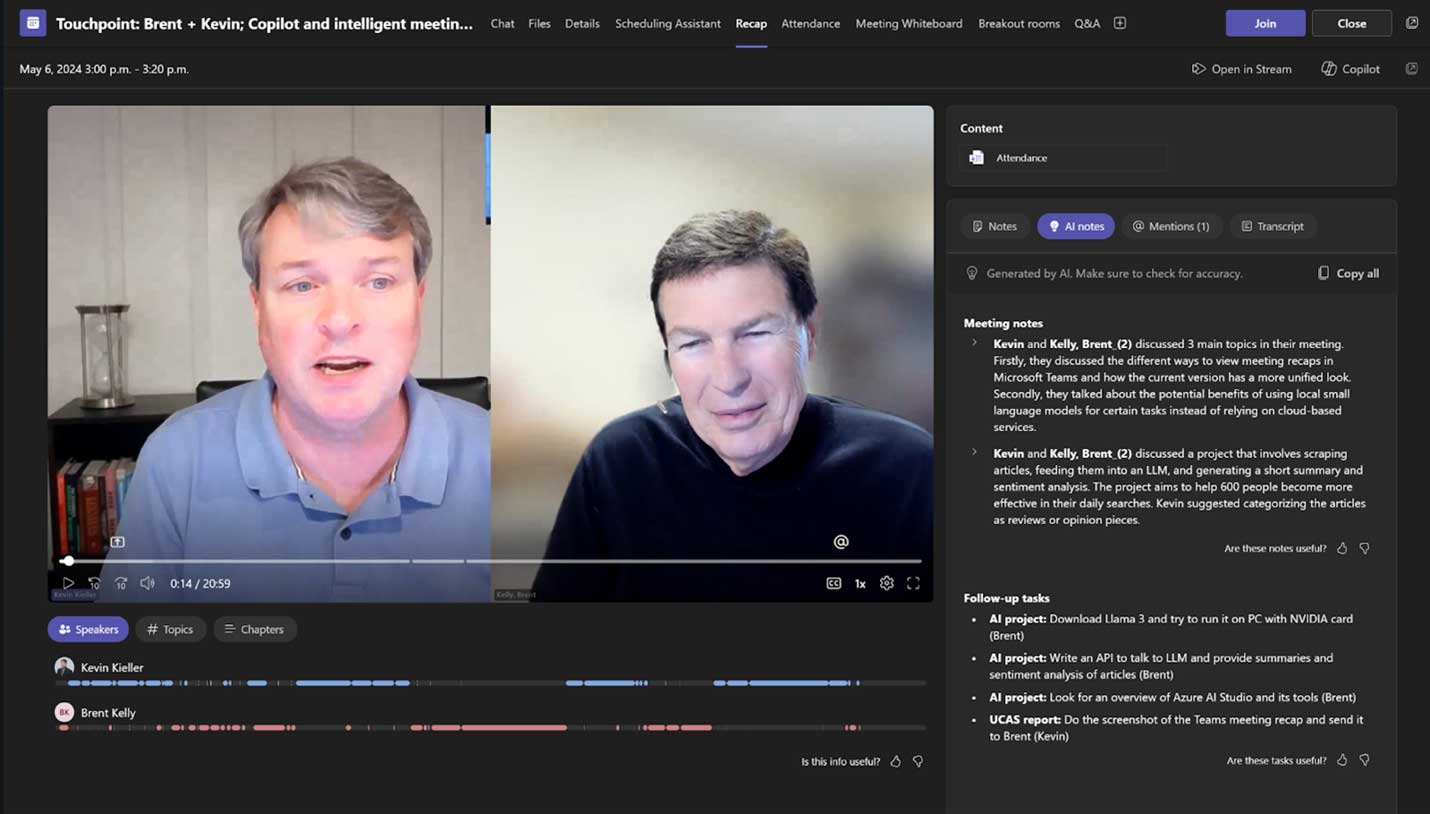1430x814 pixels.
Task: Toggle closed captions on video
Action: click(x=833, y=583)
